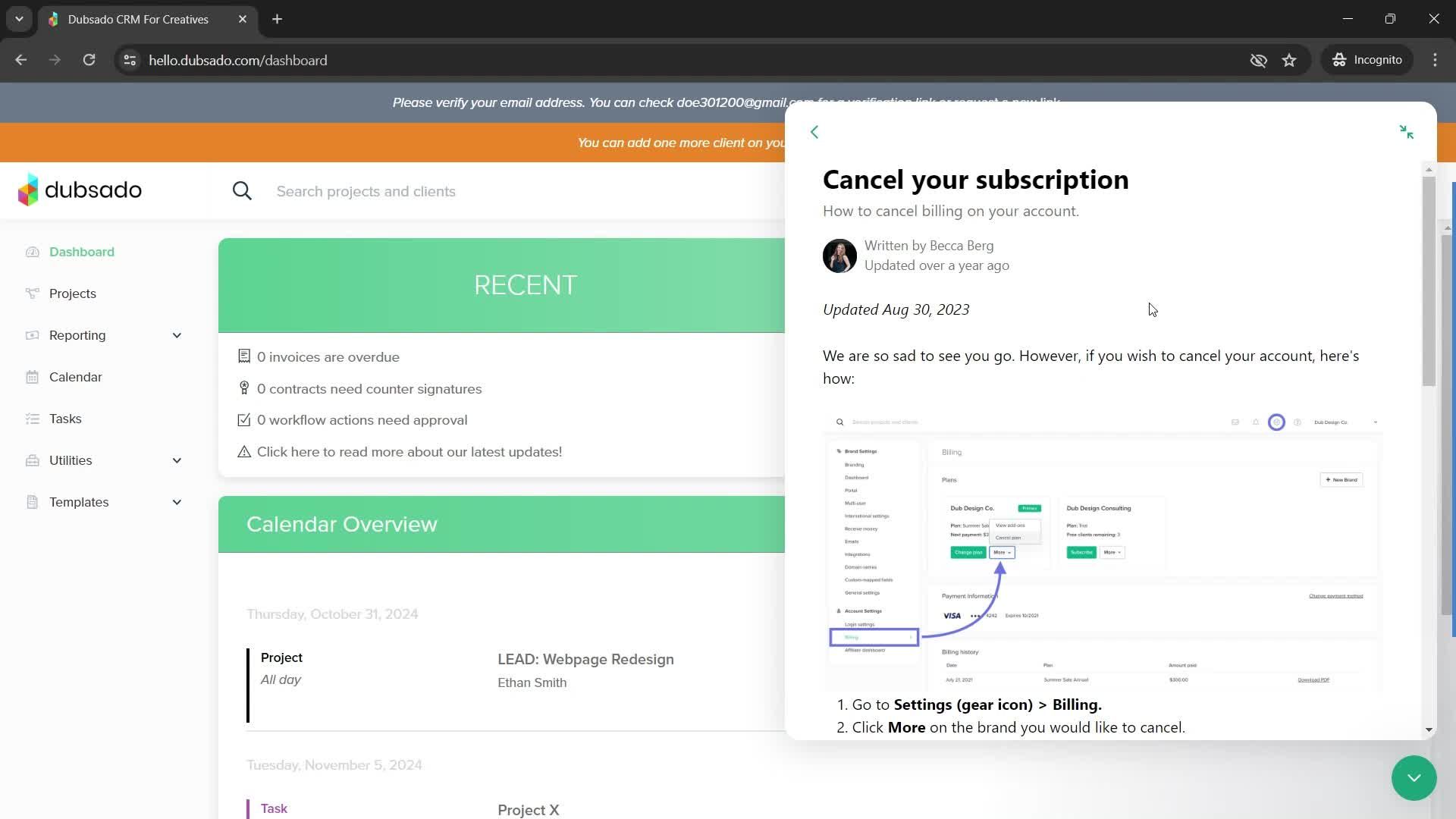Viewport: 1456px width, 819px height.
Task: Reload the page in browser
Action: (89, 60)
